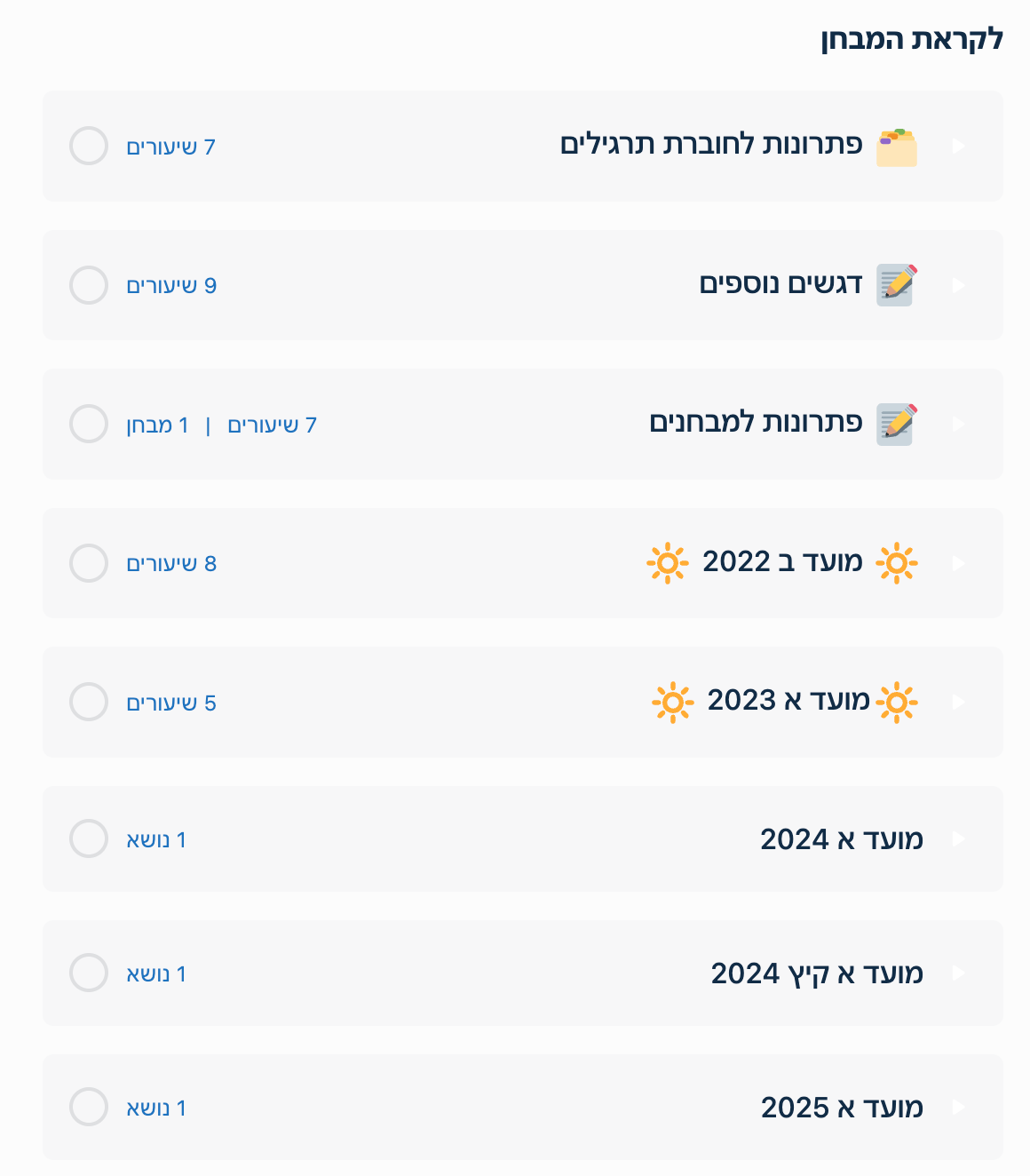The height and width of the screenshot is (1176, 1030).
Task: Click the memo pencil icon beside דגשים נוספים
Action: tap(897, 285)
